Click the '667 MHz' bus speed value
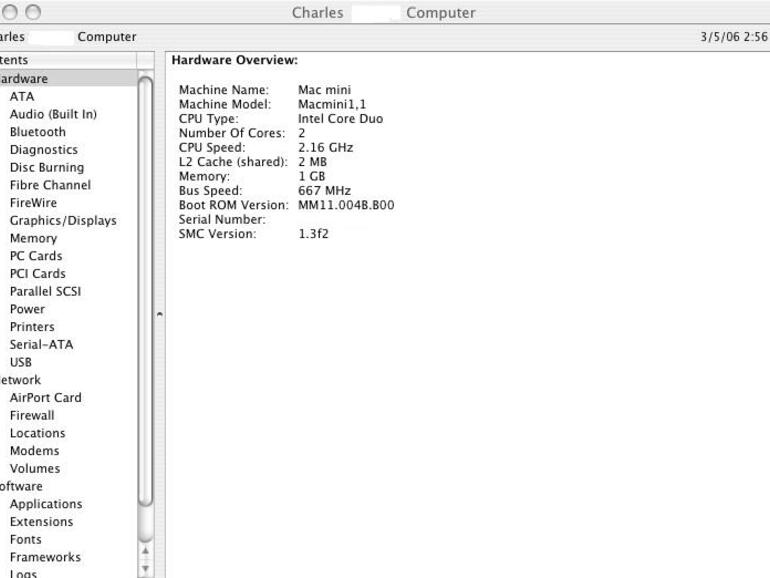 click(x=324, y=191)
